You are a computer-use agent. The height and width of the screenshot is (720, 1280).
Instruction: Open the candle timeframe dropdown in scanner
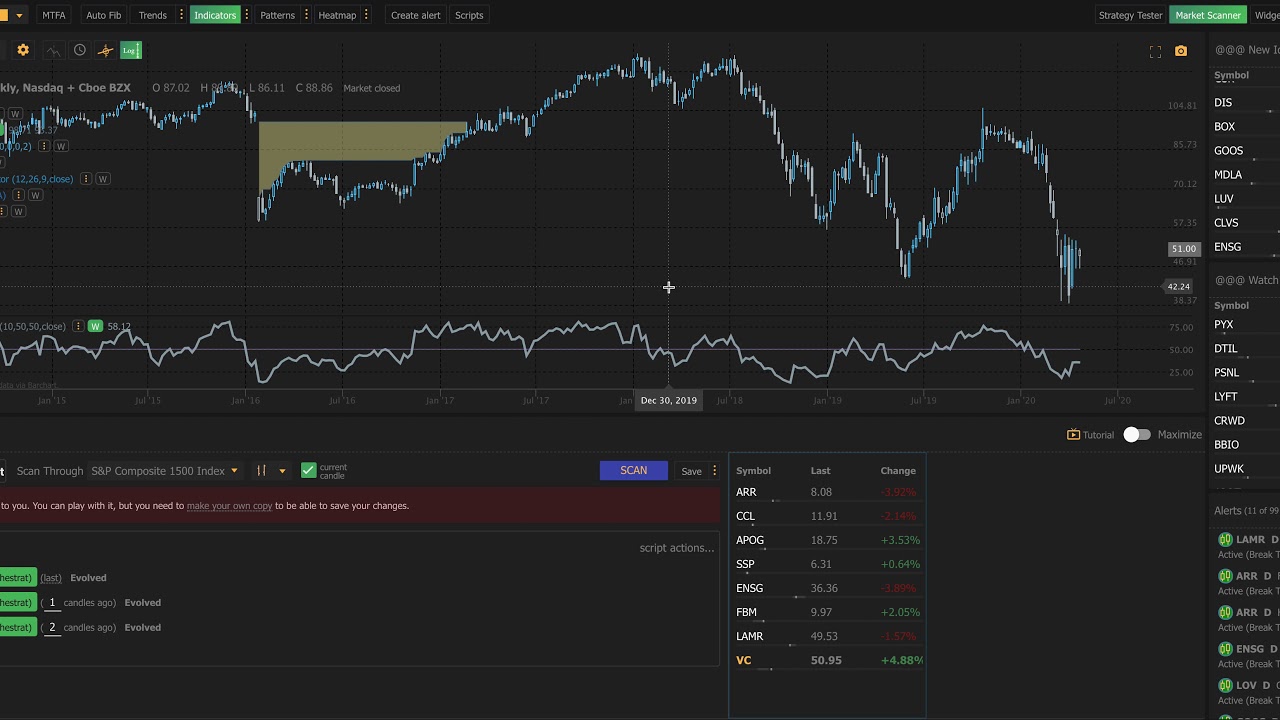point(270,471)
